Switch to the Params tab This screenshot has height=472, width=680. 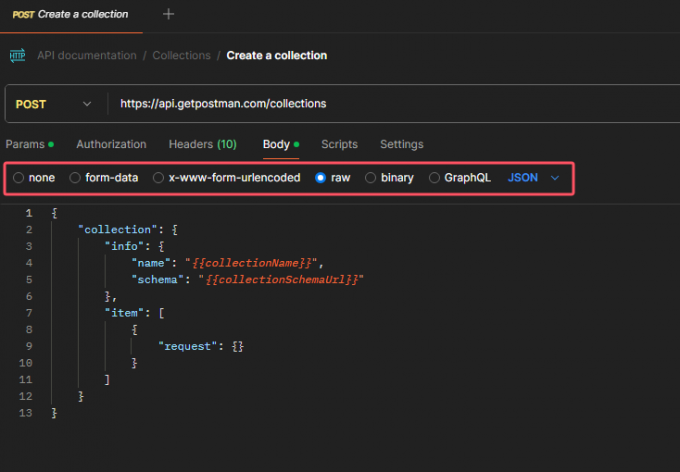pyautogui.click(x=29, y=144)
